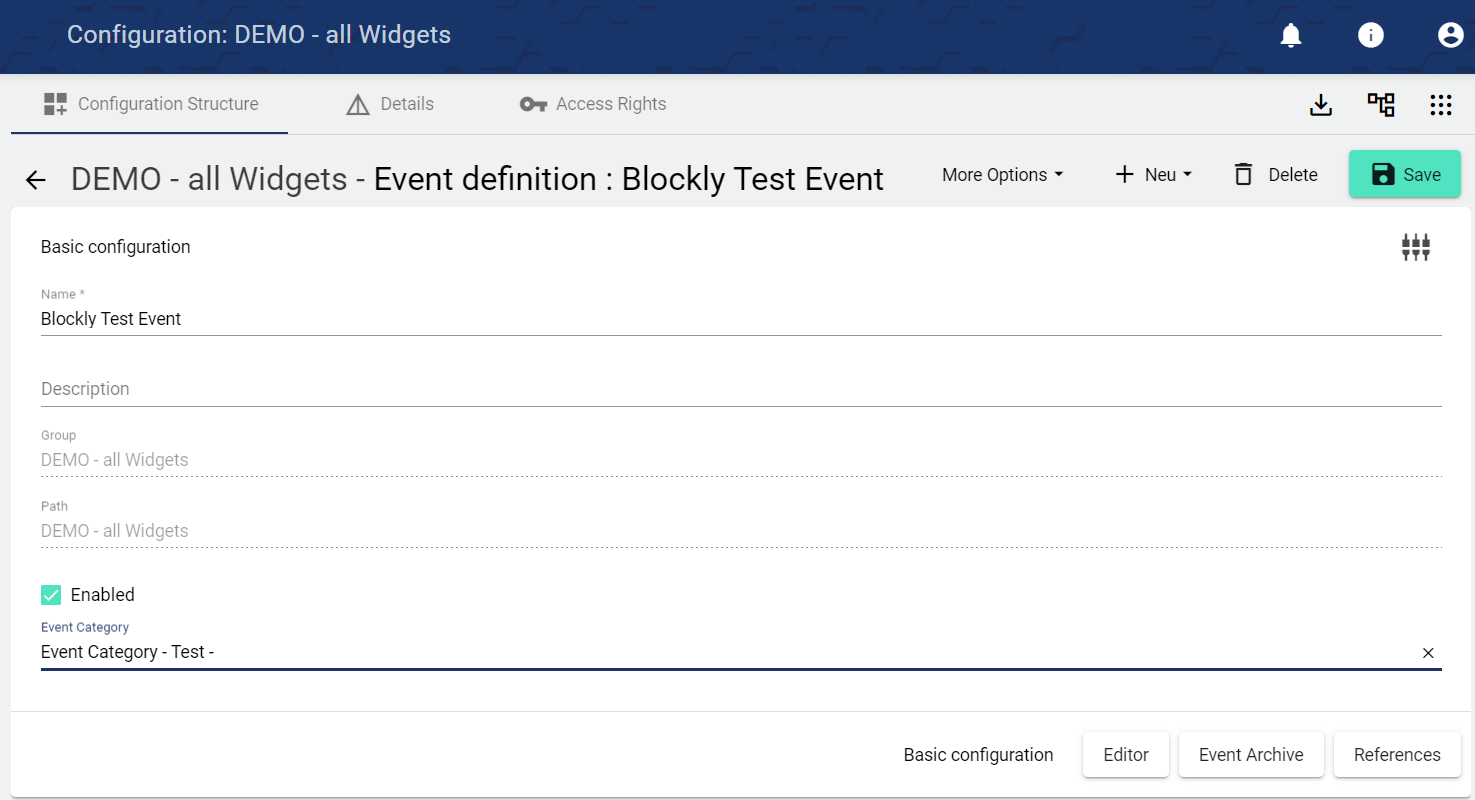This screenshot has width=1475, height=800.
Task: Select the Configuration Structure tab
Action: point(150,104)
